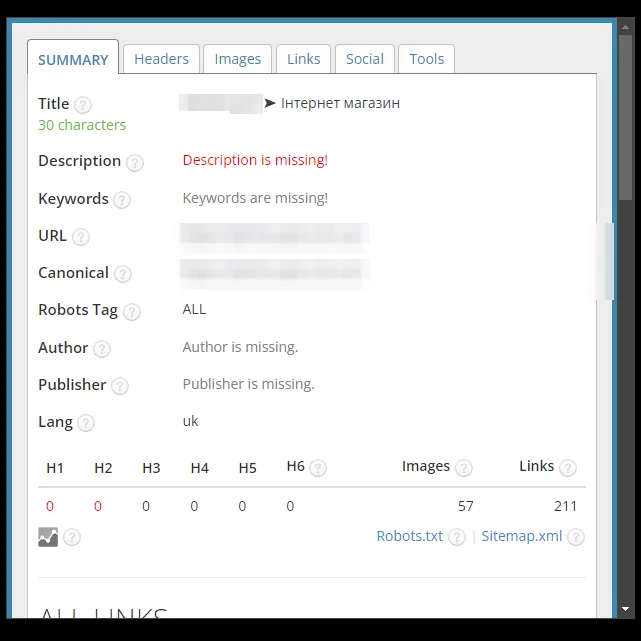Open the Sitemap.xml link

click(522, 536)
